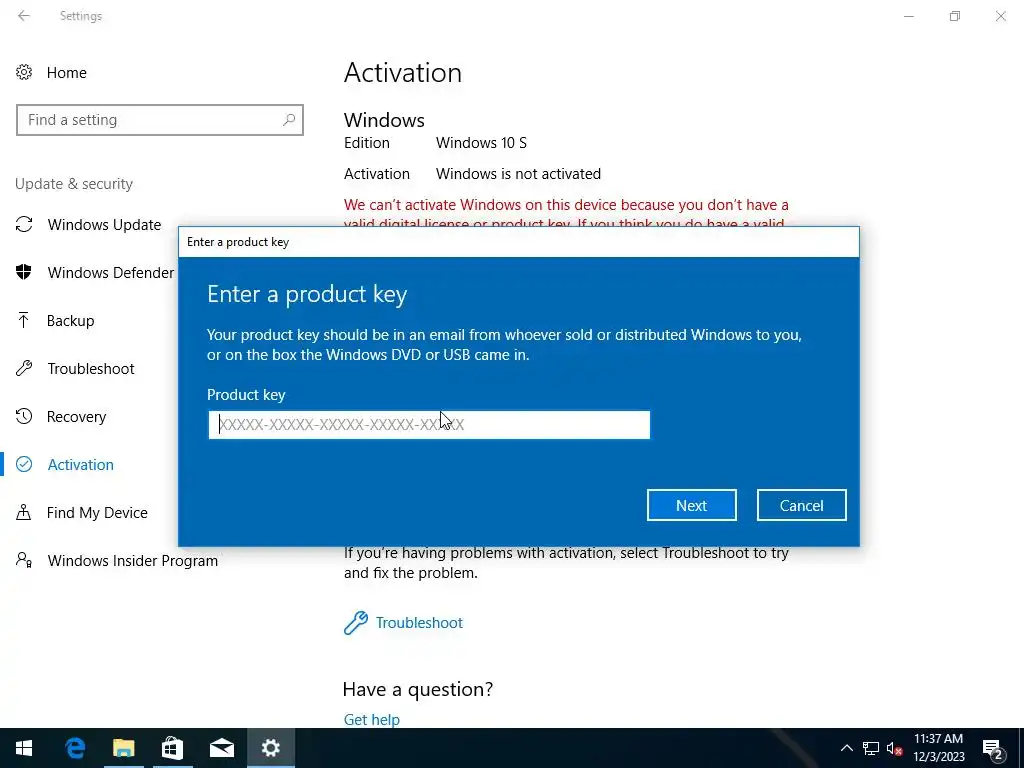Image resolution: width=1024 pixels, height=768 pixels.
Task: Open Home via the gear icon
Action: [x=24, y=72]
